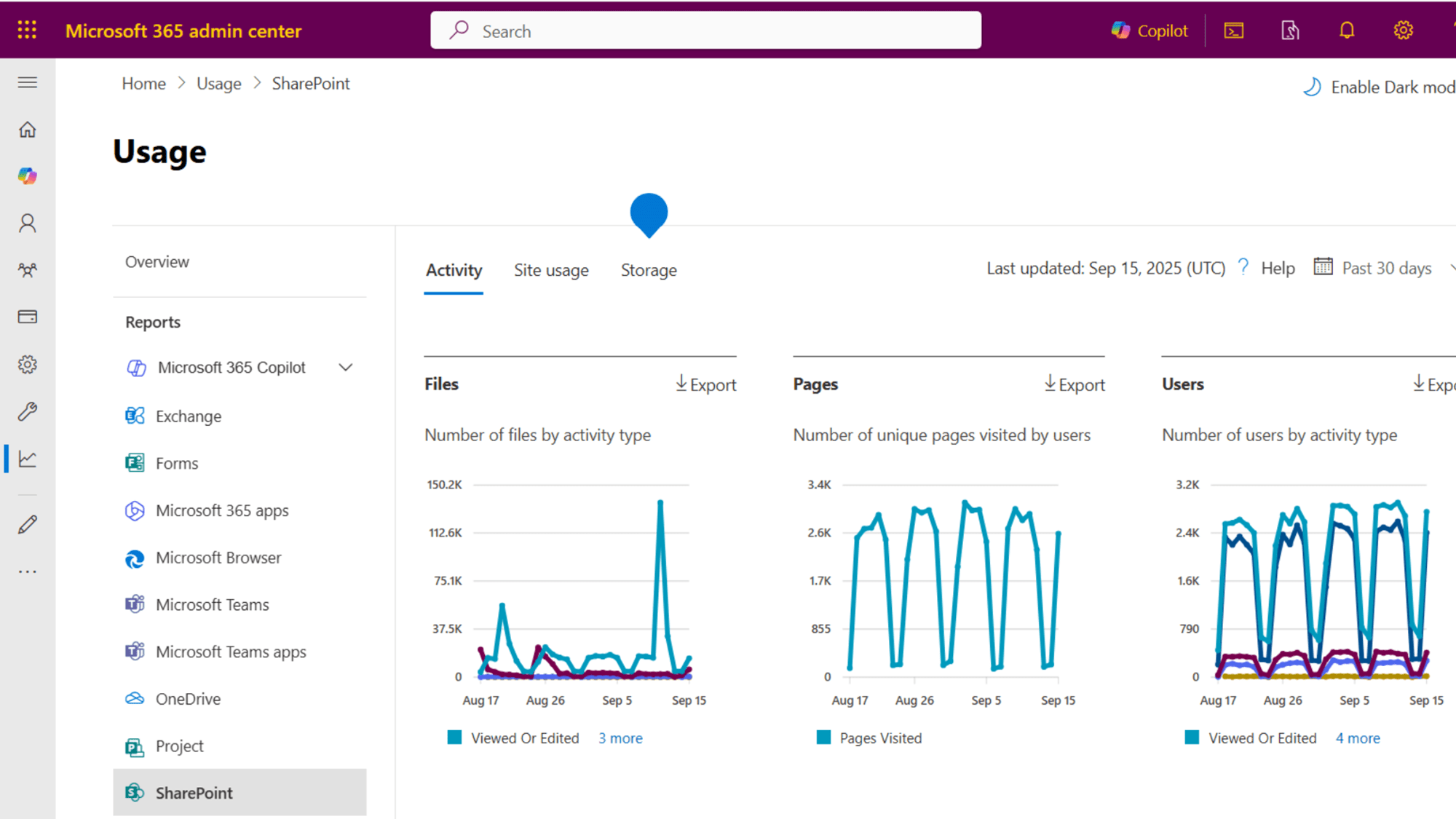This screenshot has width=1456, height=819.
Task: Click the notifications bell icon
Action: click(1346, 31)
